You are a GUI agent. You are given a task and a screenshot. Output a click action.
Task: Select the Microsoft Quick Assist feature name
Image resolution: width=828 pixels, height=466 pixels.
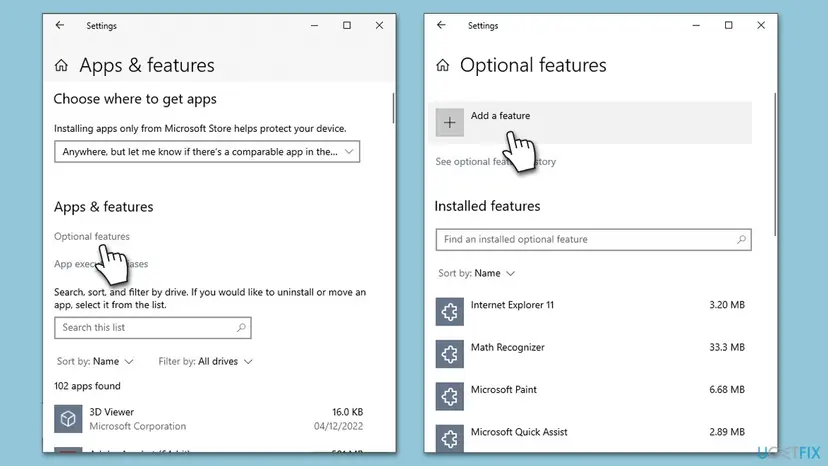pos(519,432)
